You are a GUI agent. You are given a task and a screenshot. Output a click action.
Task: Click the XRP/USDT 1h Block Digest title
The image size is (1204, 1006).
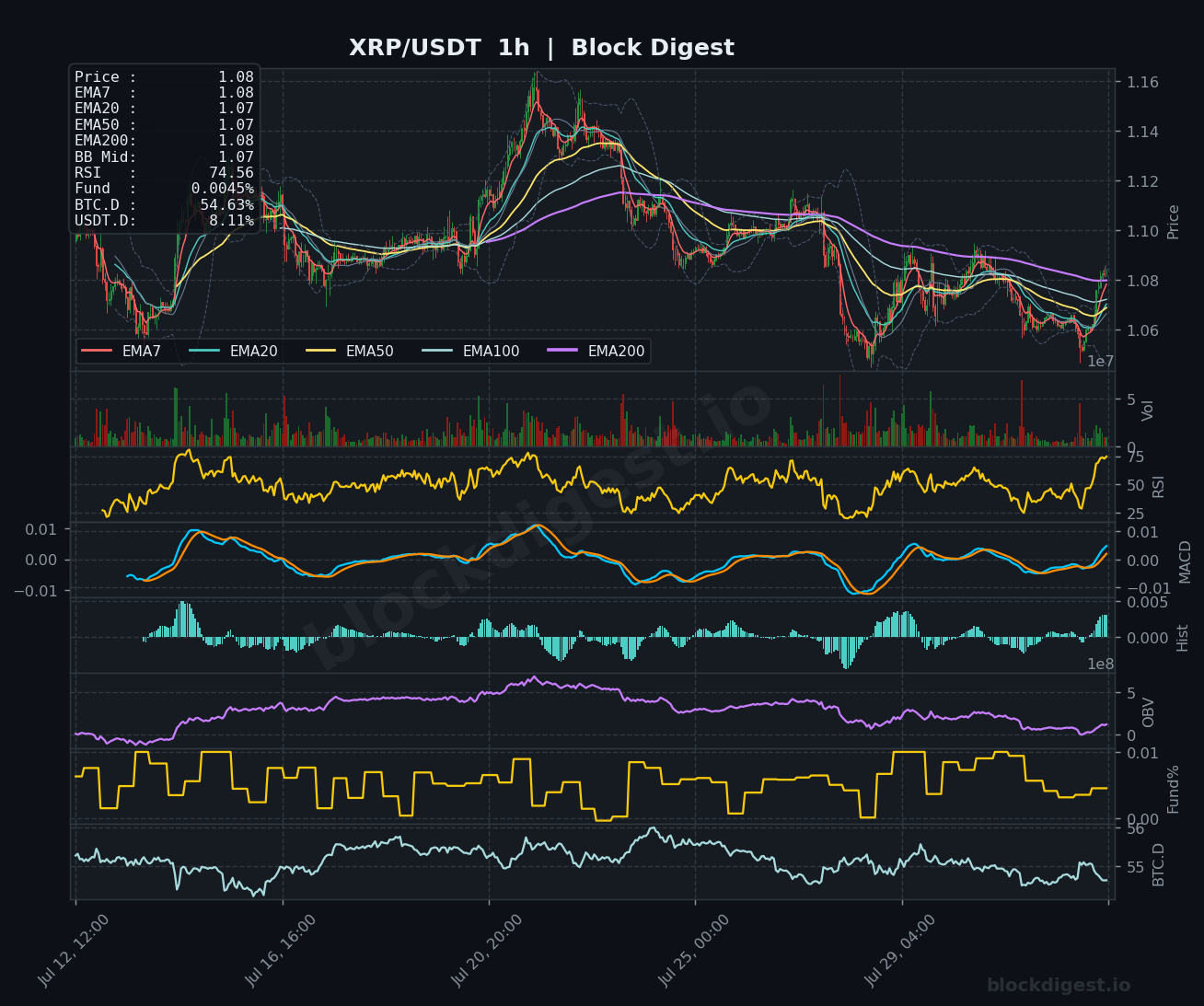[541, 48]
